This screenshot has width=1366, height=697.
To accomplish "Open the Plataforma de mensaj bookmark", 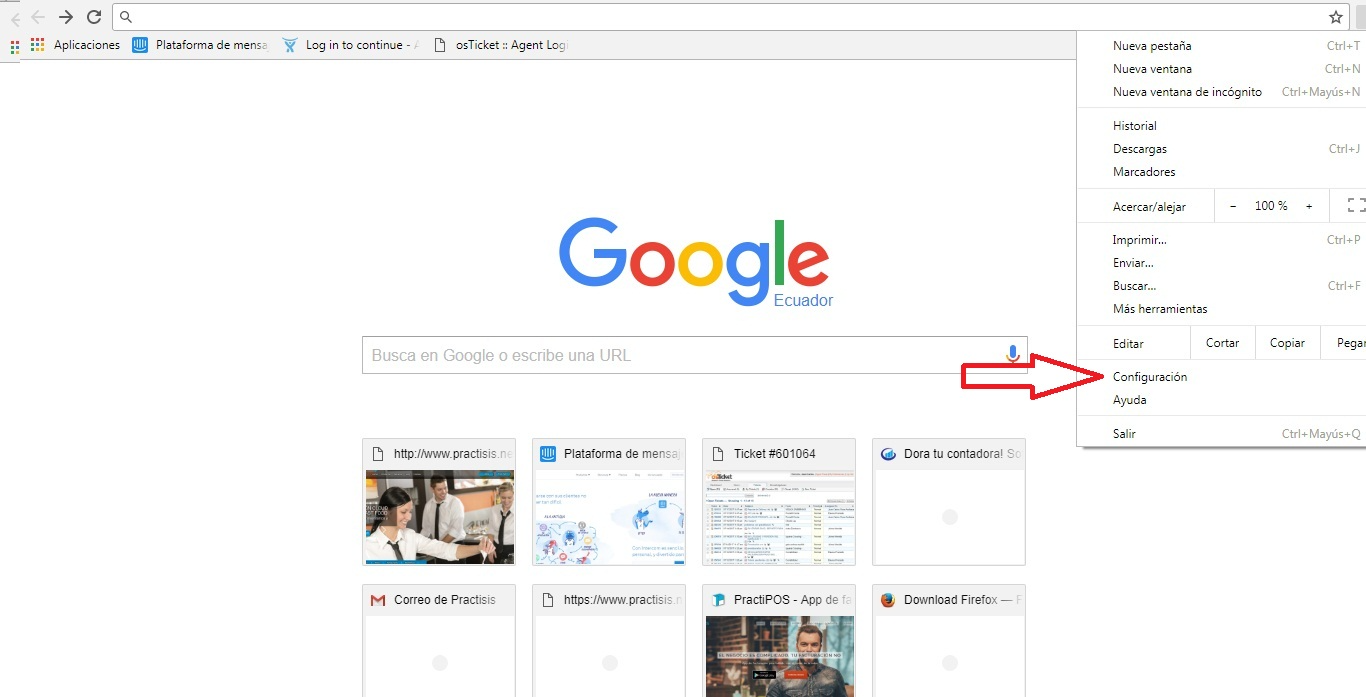I will [x=200, y=45].
